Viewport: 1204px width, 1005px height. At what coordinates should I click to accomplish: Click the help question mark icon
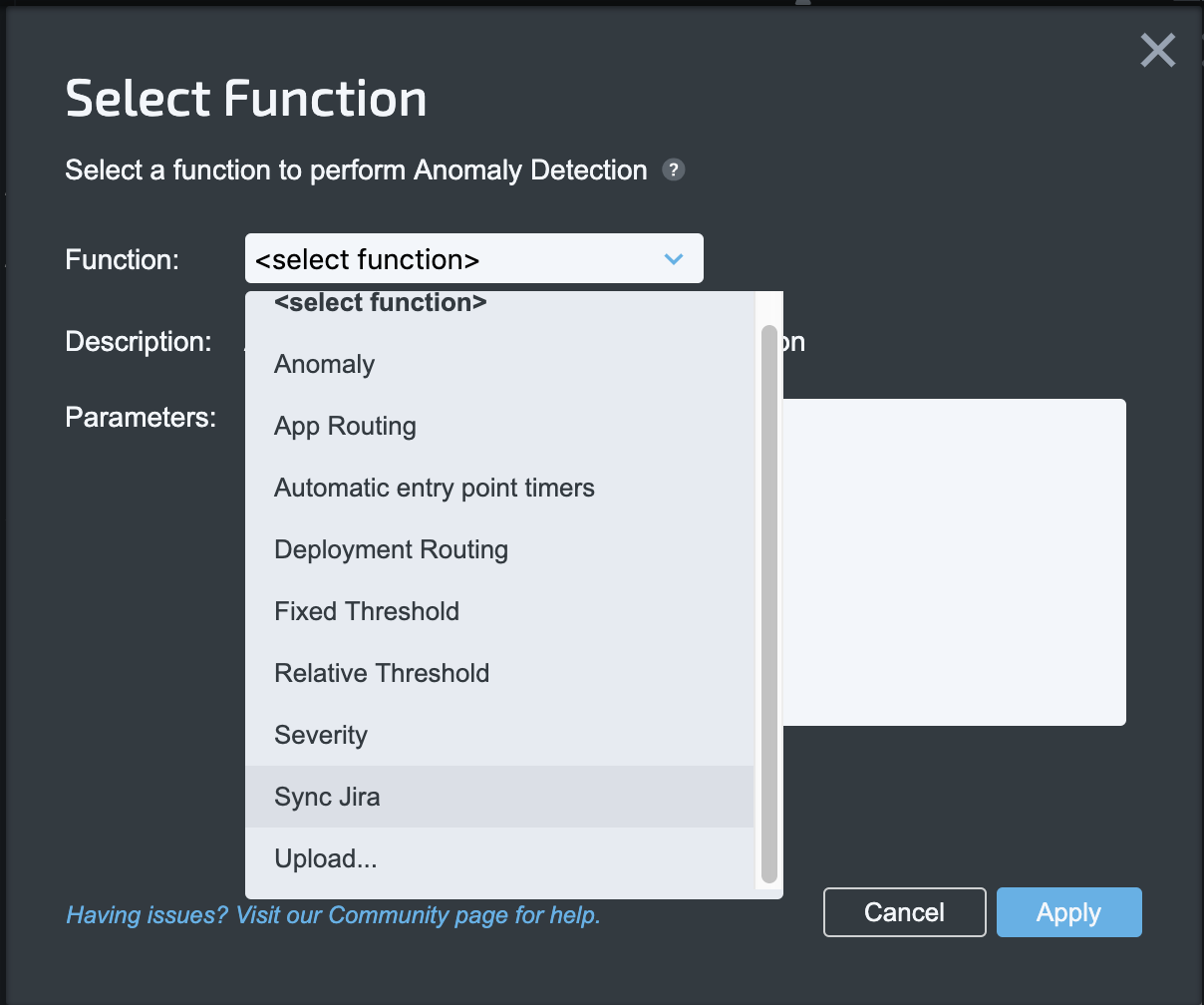(x=674, y=169)
